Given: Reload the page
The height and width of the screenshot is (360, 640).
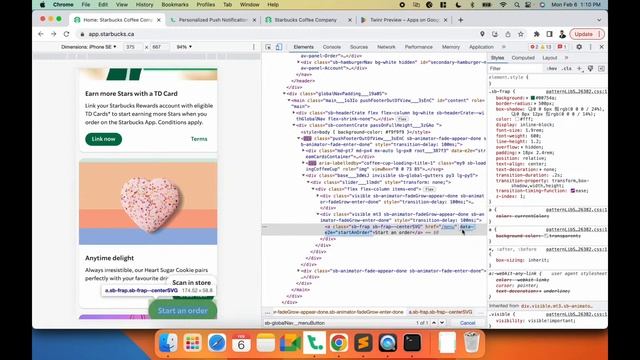Looking at the screenshot, I should click(67, 34).
